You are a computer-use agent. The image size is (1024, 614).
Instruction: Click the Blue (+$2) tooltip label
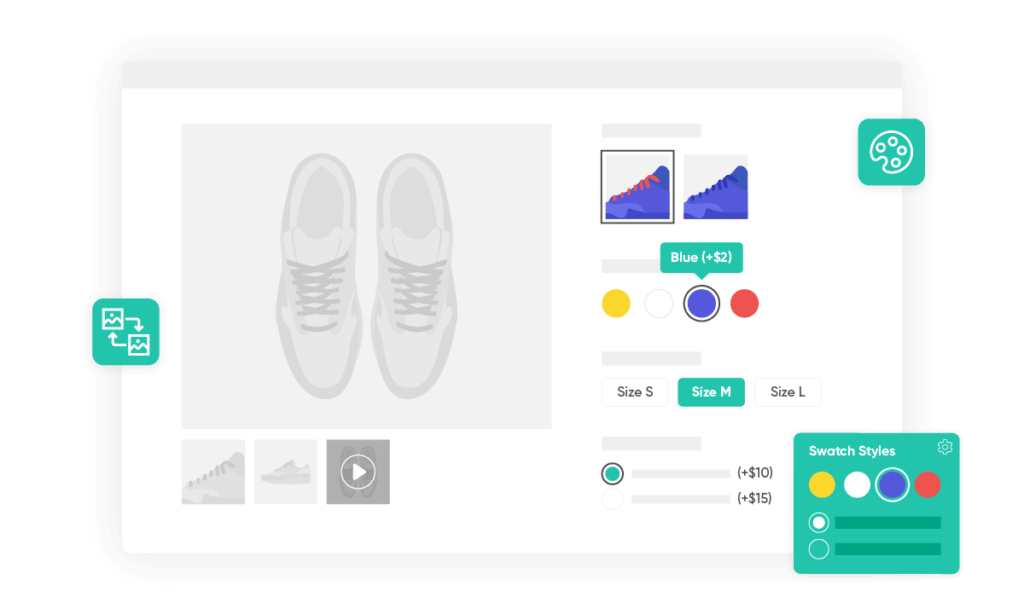(701, 257)
